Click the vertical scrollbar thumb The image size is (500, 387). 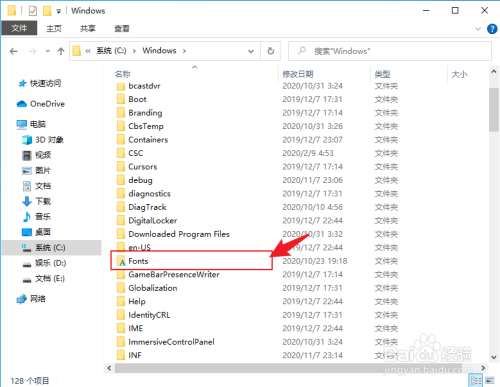tap(494, 110)
